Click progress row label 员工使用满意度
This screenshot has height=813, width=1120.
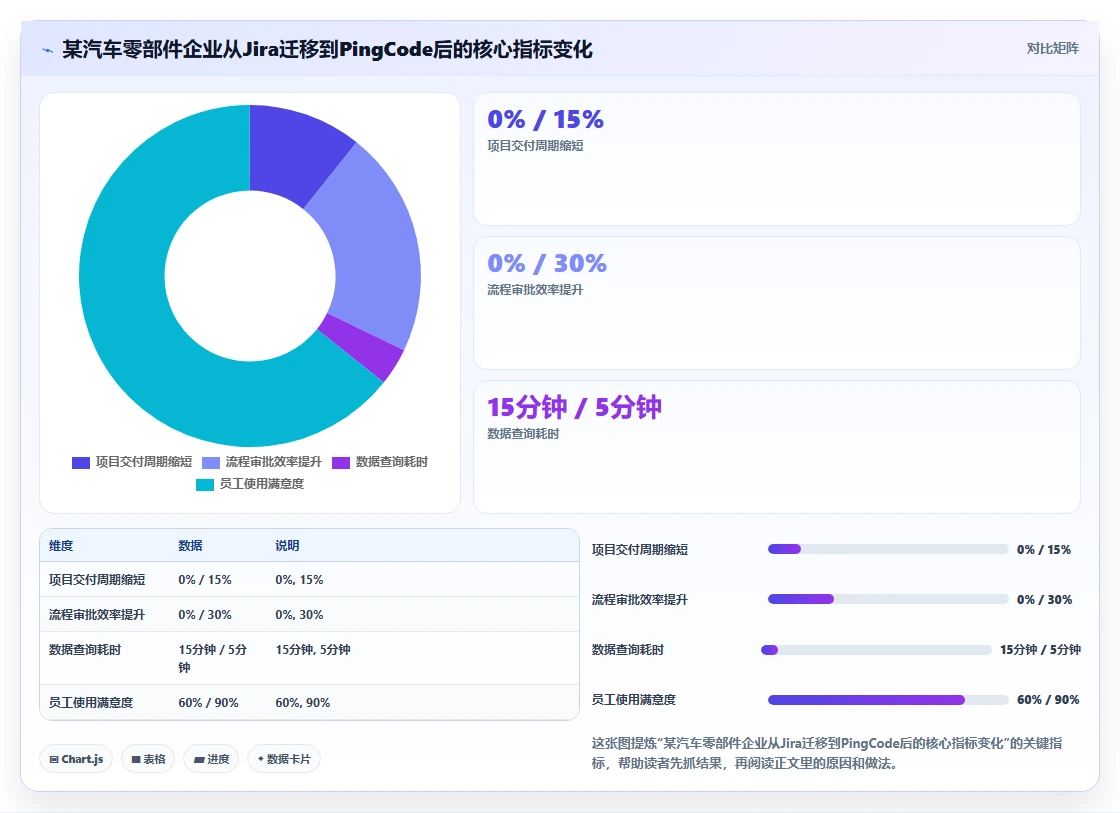click(x=634, y=699)
